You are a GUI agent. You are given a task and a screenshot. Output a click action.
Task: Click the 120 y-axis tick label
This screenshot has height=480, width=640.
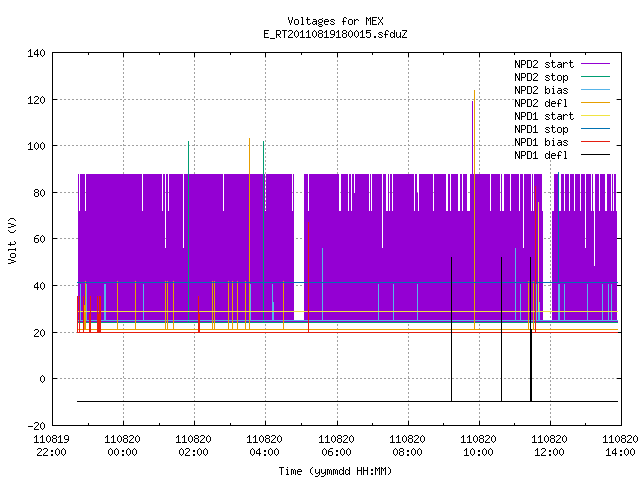pos(36,100)
